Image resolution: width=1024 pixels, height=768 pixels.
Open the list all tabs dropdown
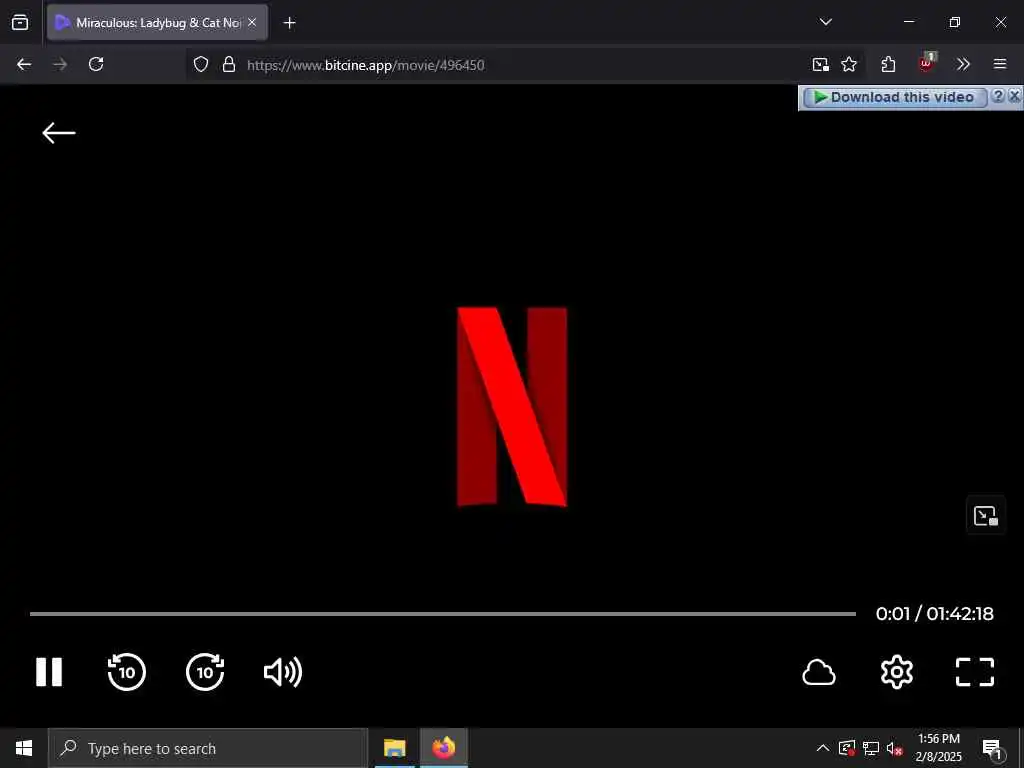click(825, 22)
